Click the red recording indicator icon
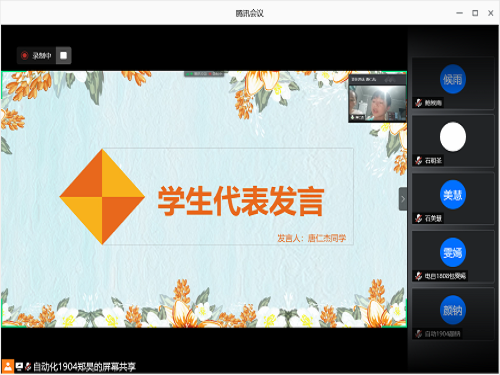This screenshot has height=375, width=500. (x=24, y=55)
